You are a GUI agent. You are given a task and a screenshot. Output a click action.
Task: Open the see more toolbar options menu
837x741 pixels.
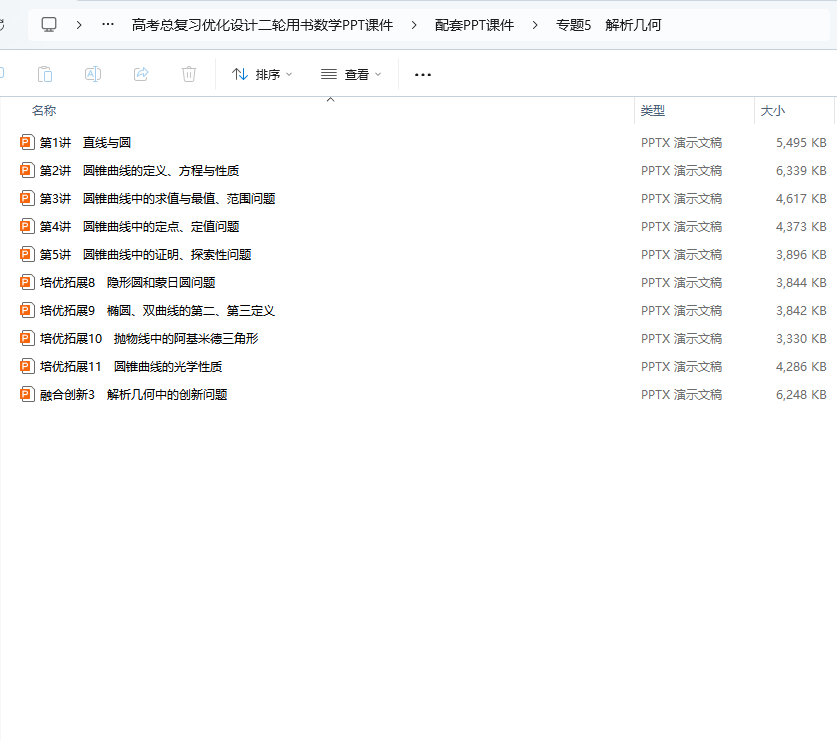tap(422, 74)
